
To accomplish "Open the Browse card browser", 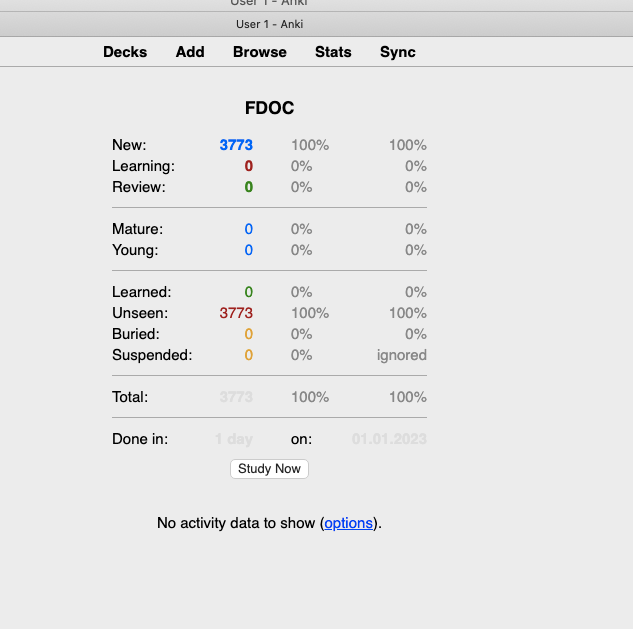I will [260, 52].
